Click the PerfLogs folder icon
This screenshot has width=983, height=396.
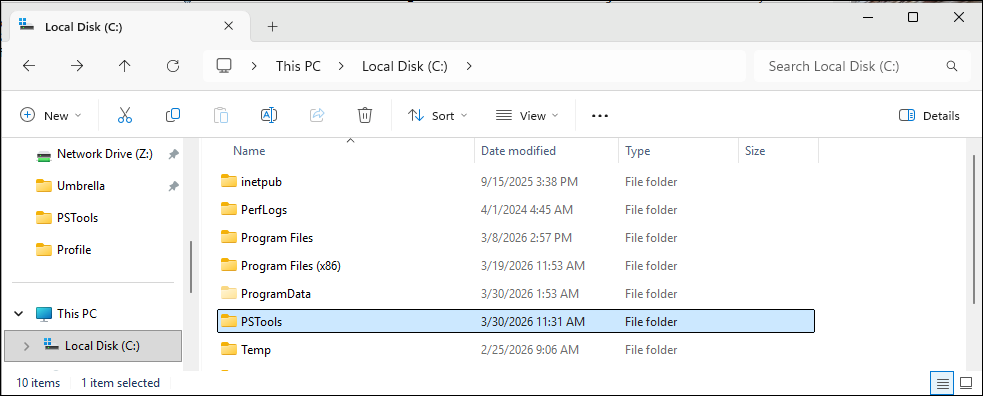pos(229,209)
